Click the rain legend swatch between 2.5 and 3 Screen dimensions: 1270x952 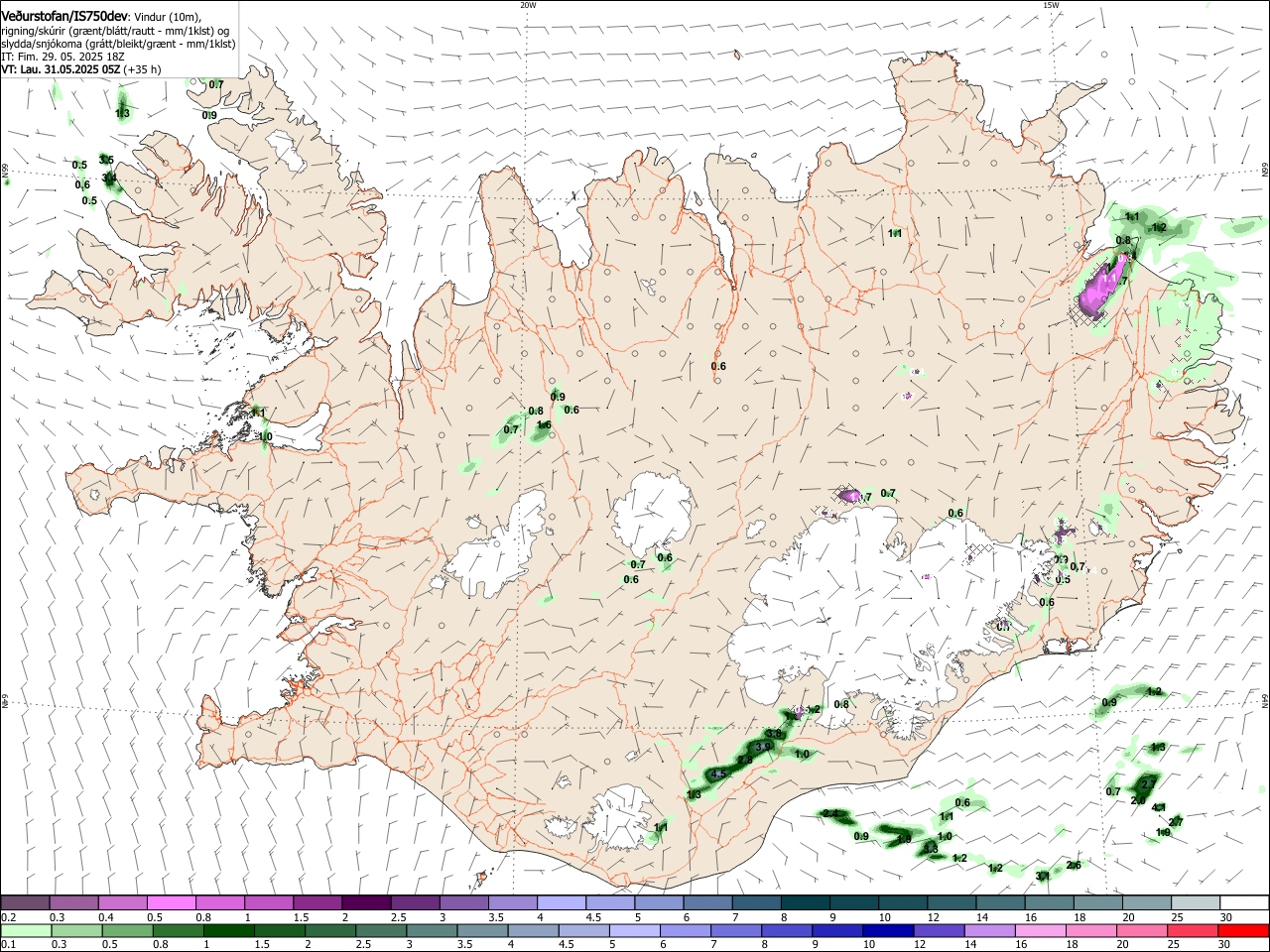(x=380, y=931)
